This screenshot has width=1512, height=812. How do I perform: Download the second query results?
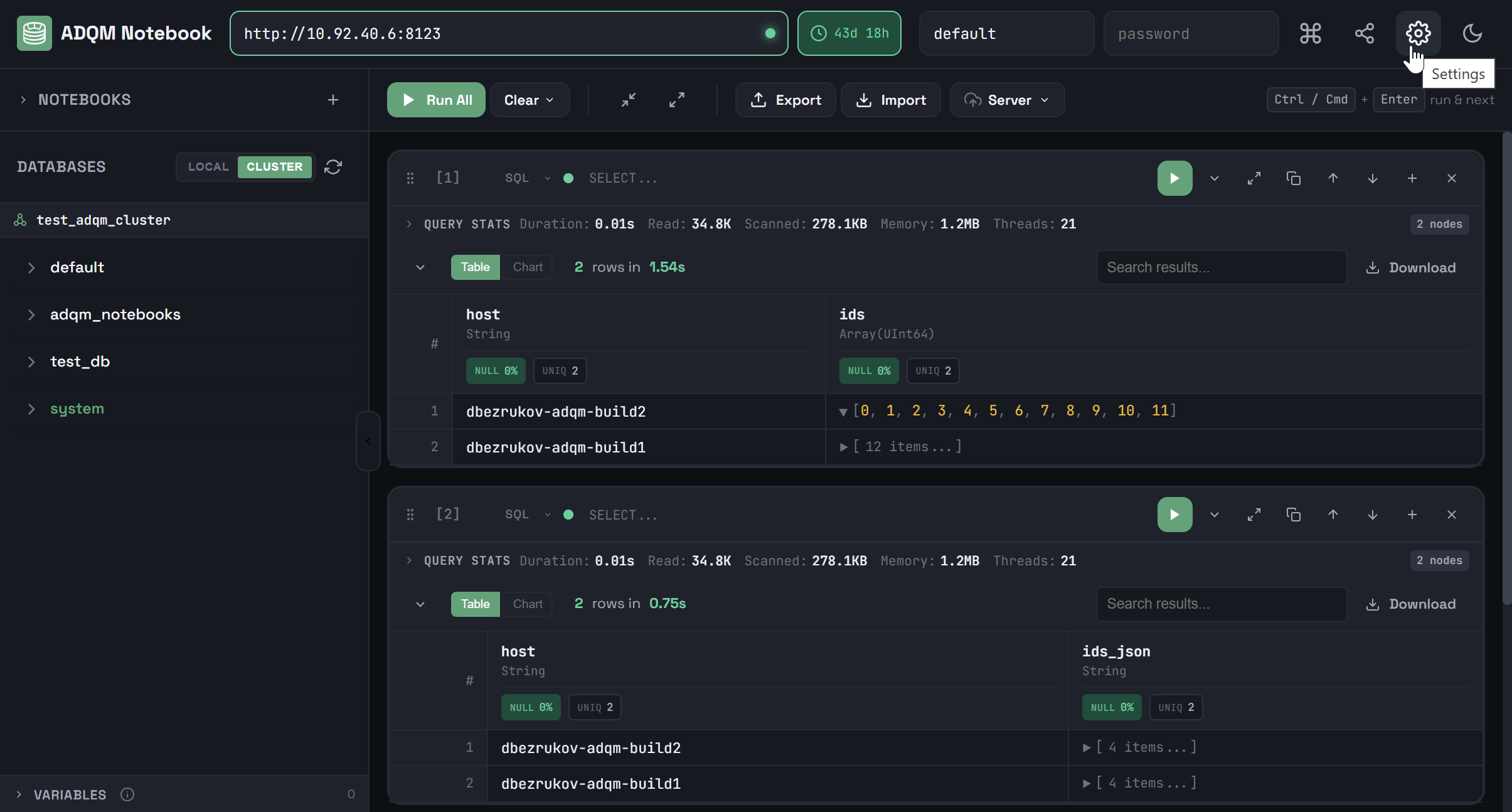pyautogui.click(x=1412, y=604)
